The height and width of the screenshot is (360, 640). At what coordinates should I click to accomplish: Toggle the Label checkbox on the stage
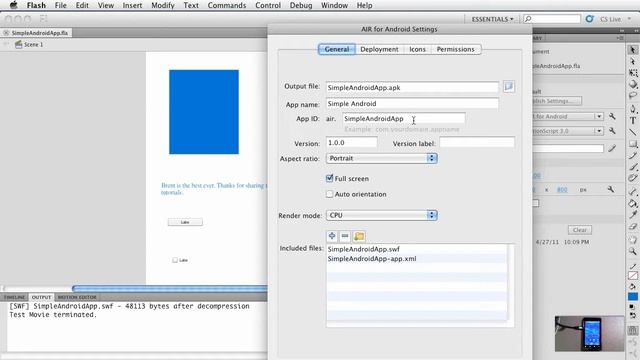[175, 260]
